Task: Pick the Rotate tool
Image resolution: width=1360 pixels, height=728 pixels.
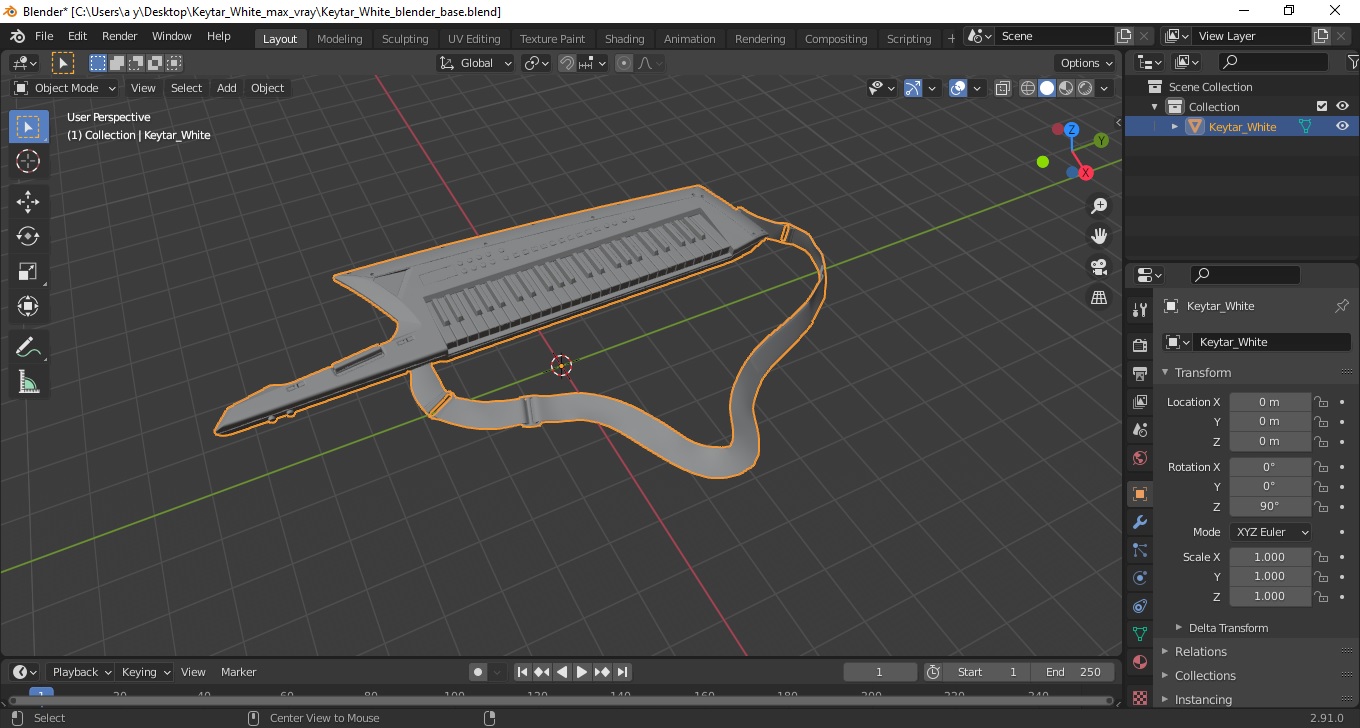Action: pyautogui.click(x=28, y=236)
